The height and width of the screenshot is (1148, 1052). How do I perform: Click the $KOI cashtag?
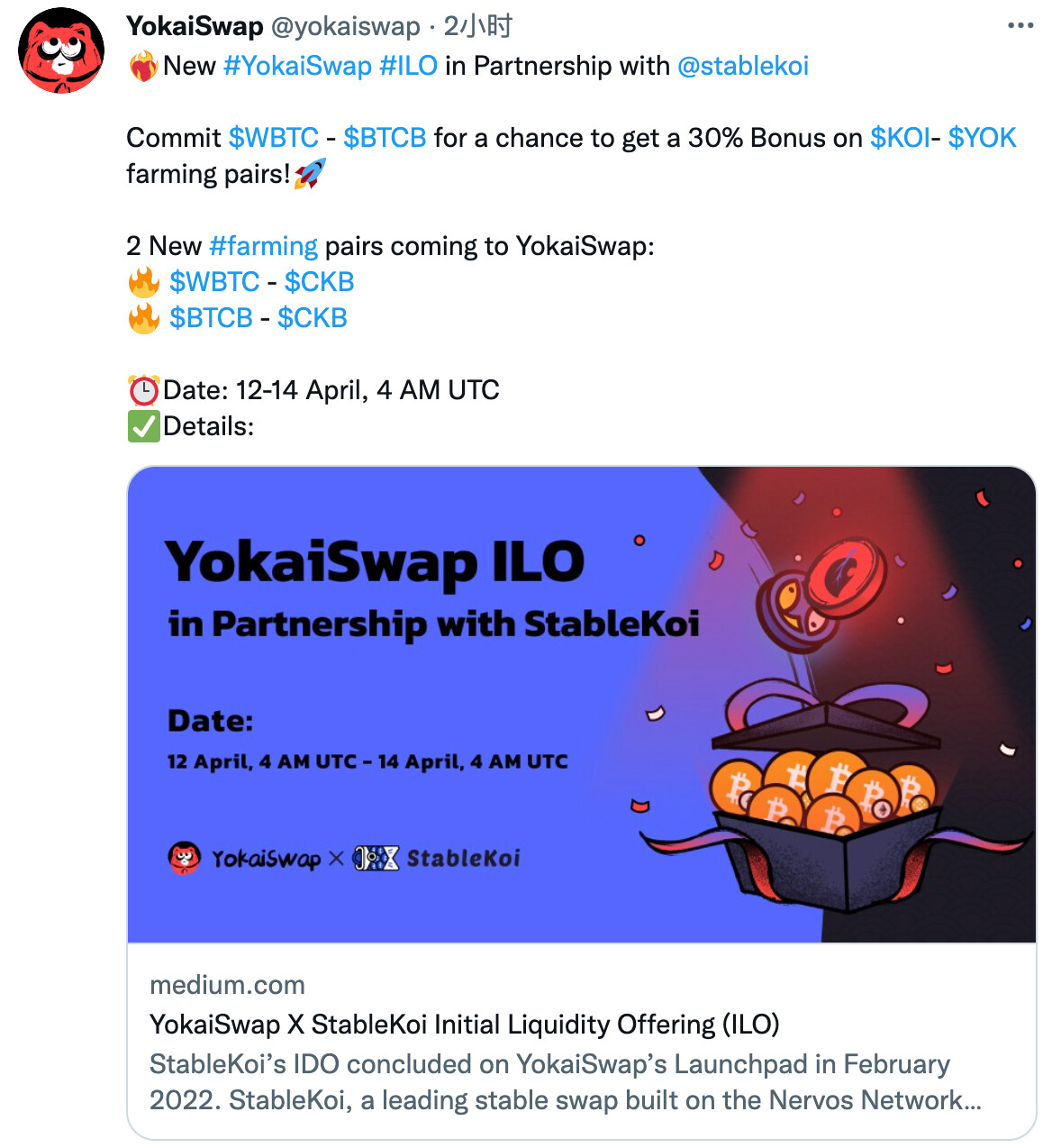900,138
